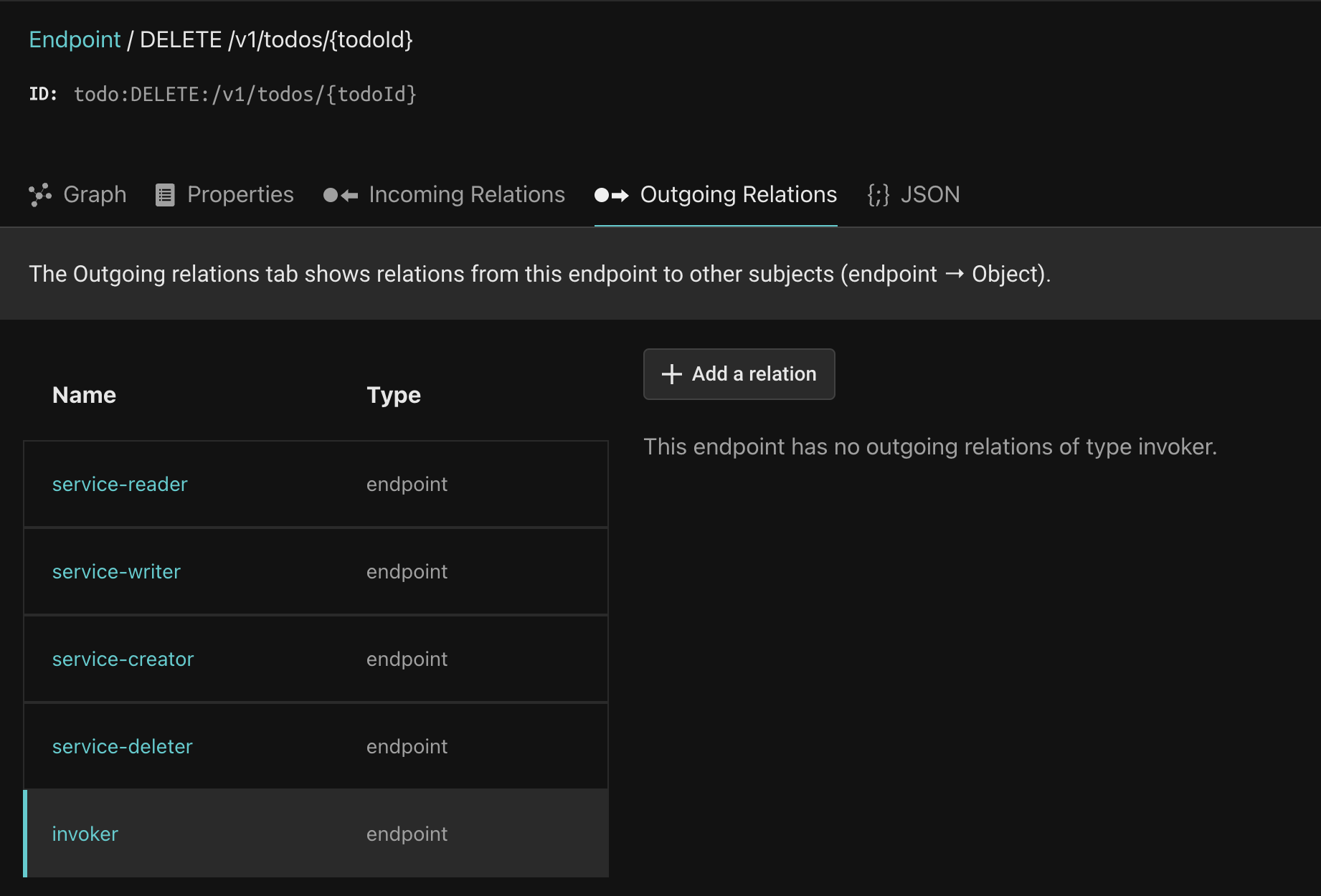Click the Outgoing Relations arrow icon
The height and width of the screenshot is (896, 1321).
(x=612, y=195)
